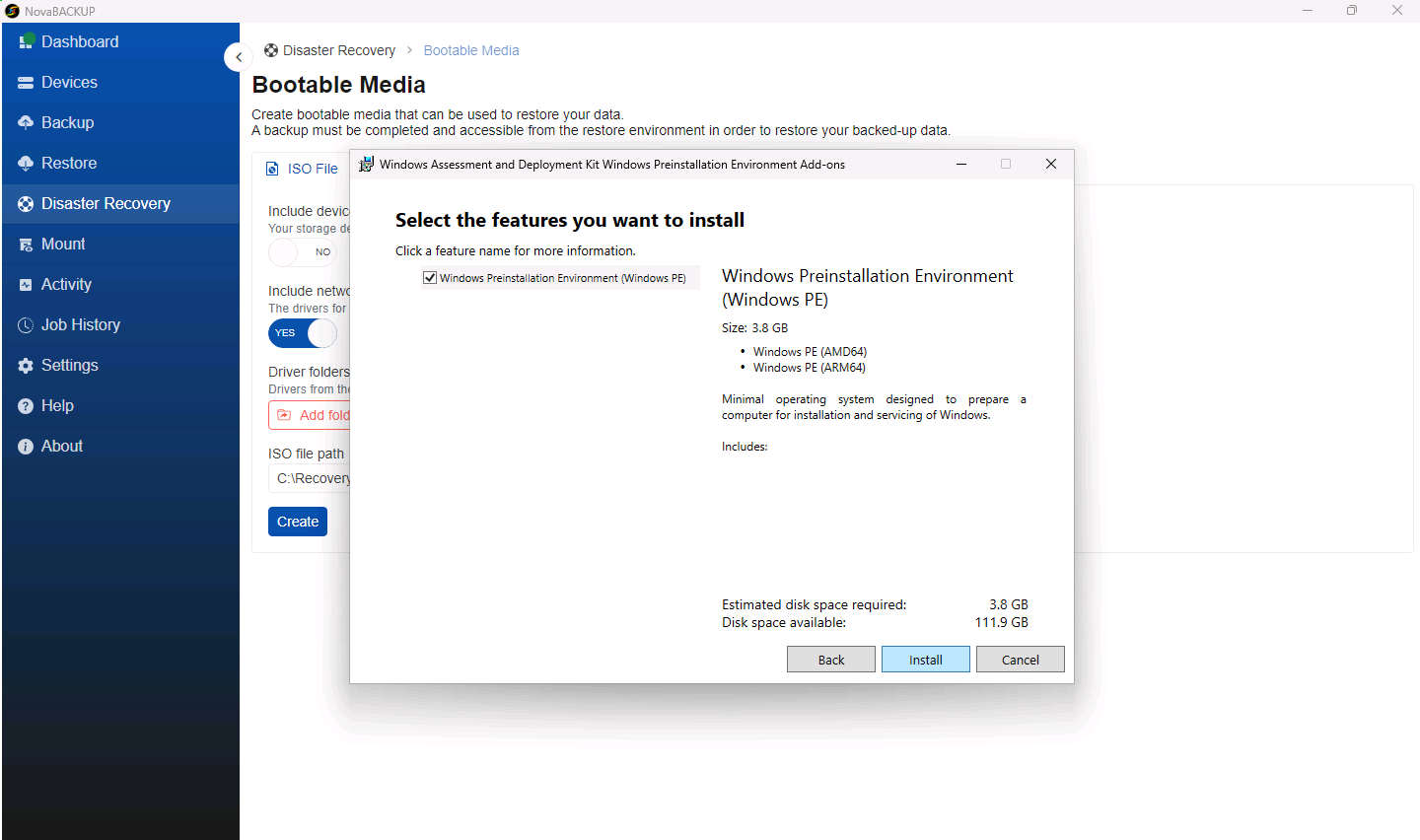Close the Windows PE Add-ons dialog
The image size is (1420, 840).
click(x=1051, y=164)
